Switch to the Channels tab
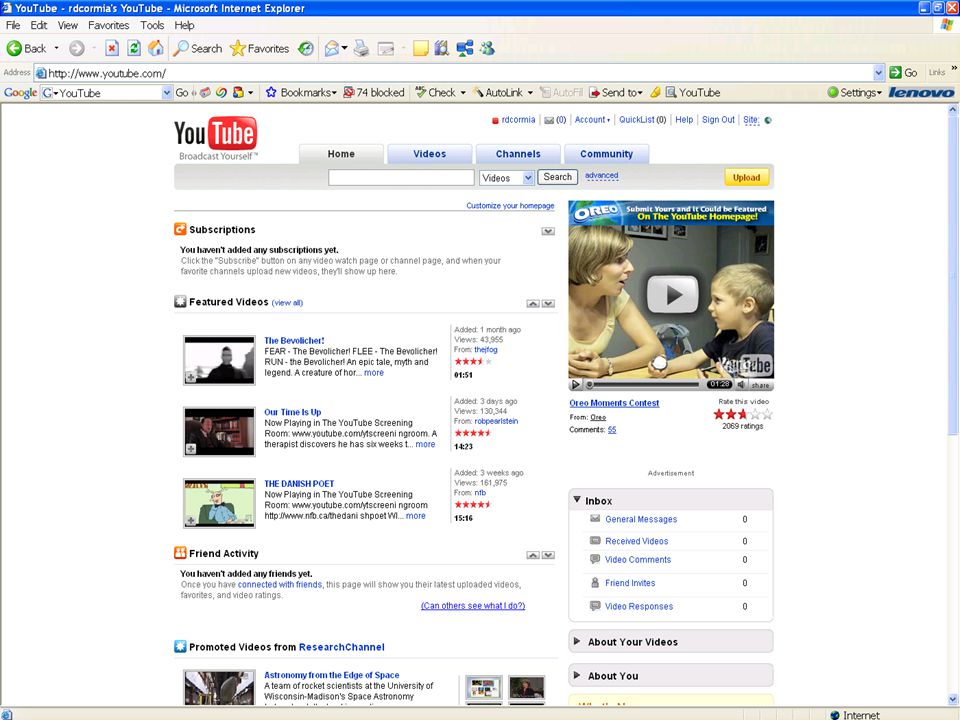Screen dimensions: 960x720 pos(518,154)
